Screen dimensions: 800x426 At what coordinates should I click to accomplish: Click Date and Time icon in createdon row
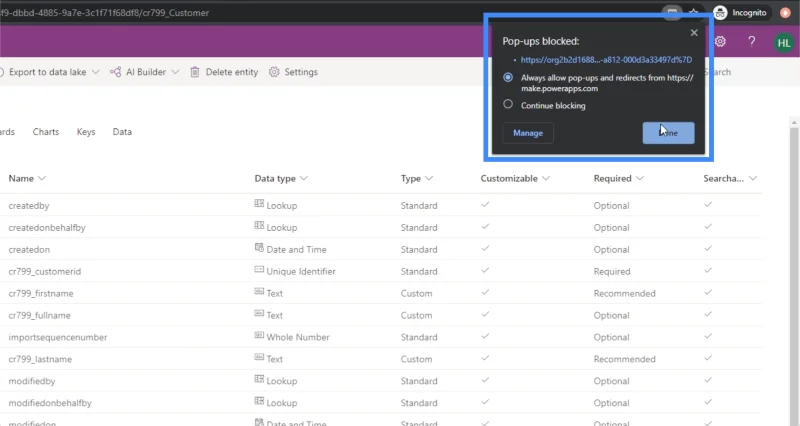click(259, 247)
